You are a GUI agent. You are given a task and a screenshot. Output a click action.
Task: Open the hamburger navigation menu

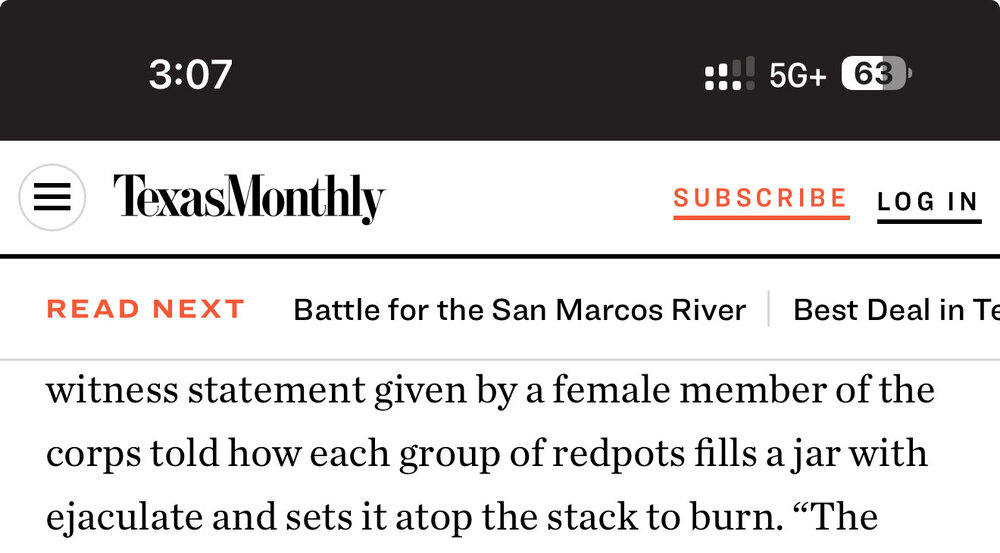[x=52, y=198]
